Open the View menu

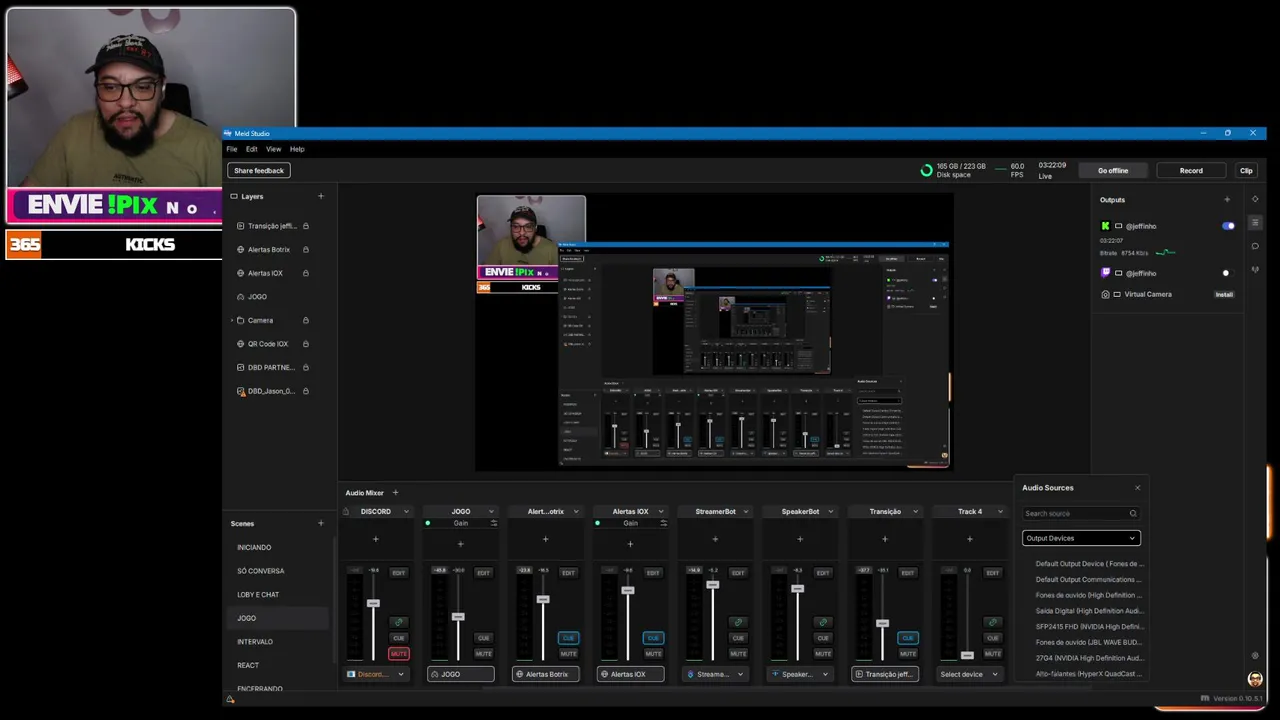[x=273, y=149]
